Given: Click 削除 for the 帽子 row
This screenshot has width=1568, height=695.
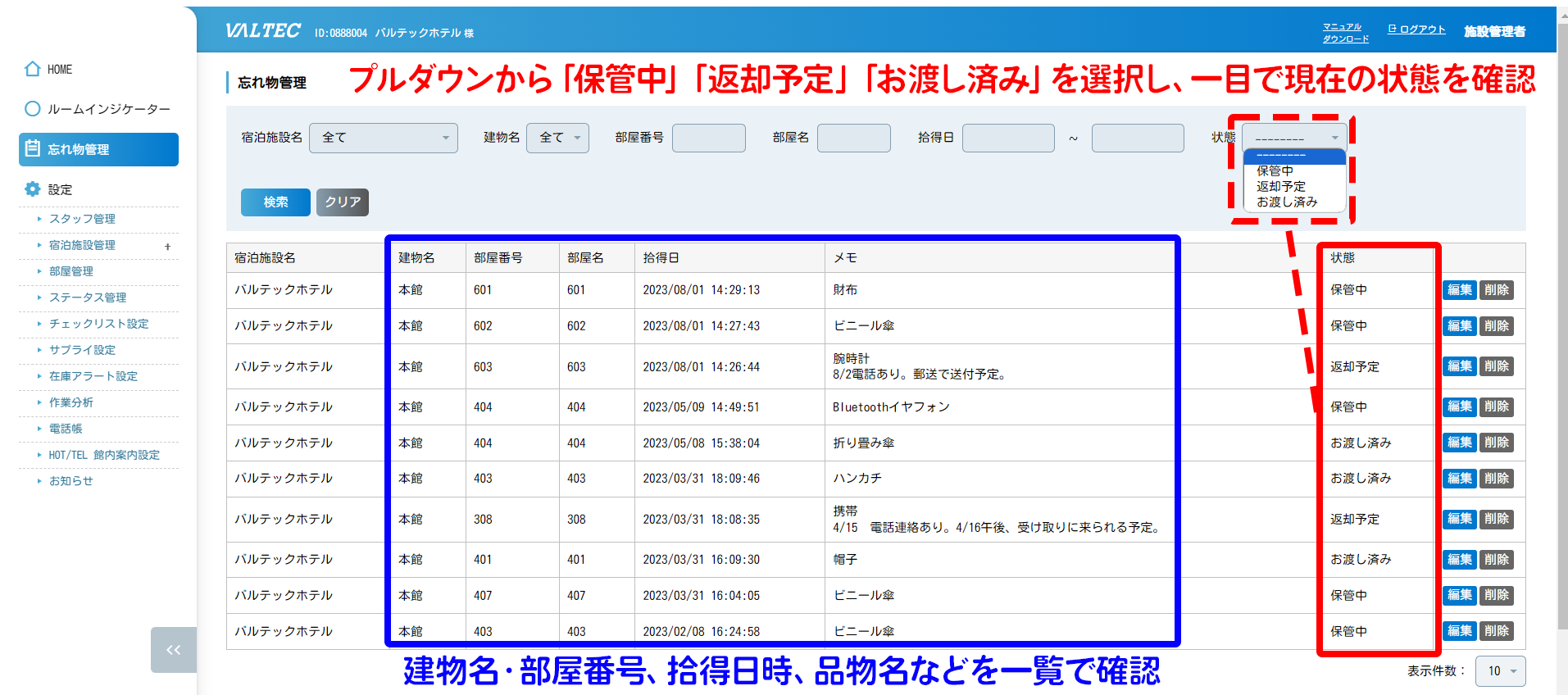Looking at the screenshot, I should point(1497,560).
